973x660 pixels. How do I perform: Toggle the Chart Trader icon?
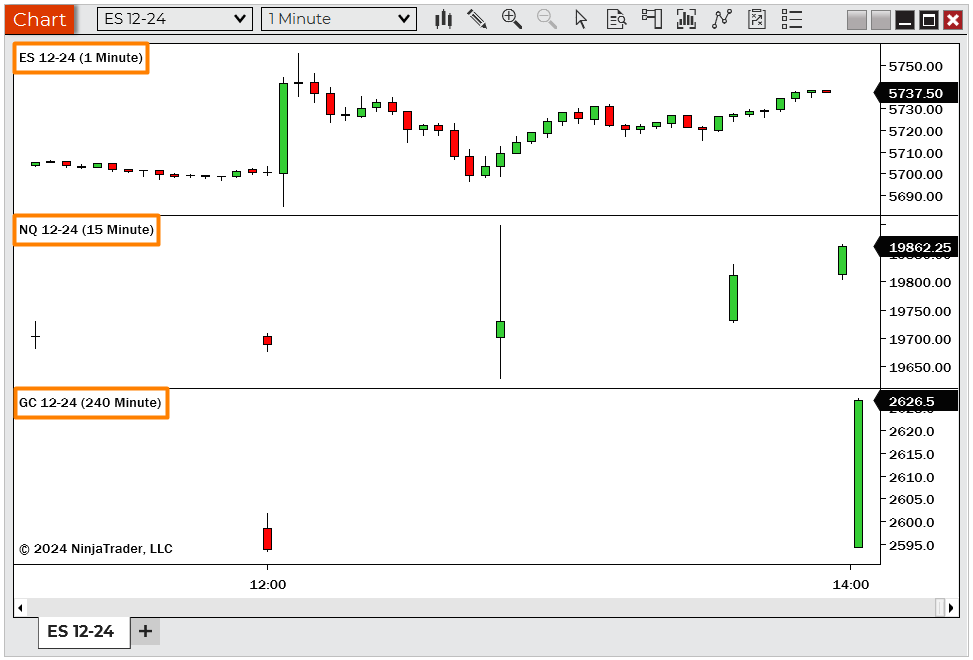coord(652,19)
